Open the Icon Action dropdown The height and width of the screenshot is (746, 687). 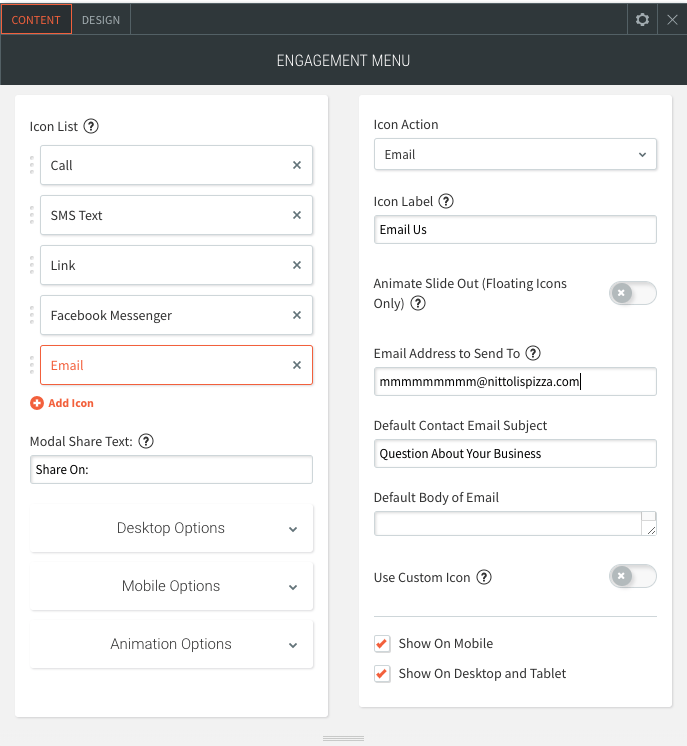tap(514, 155)
